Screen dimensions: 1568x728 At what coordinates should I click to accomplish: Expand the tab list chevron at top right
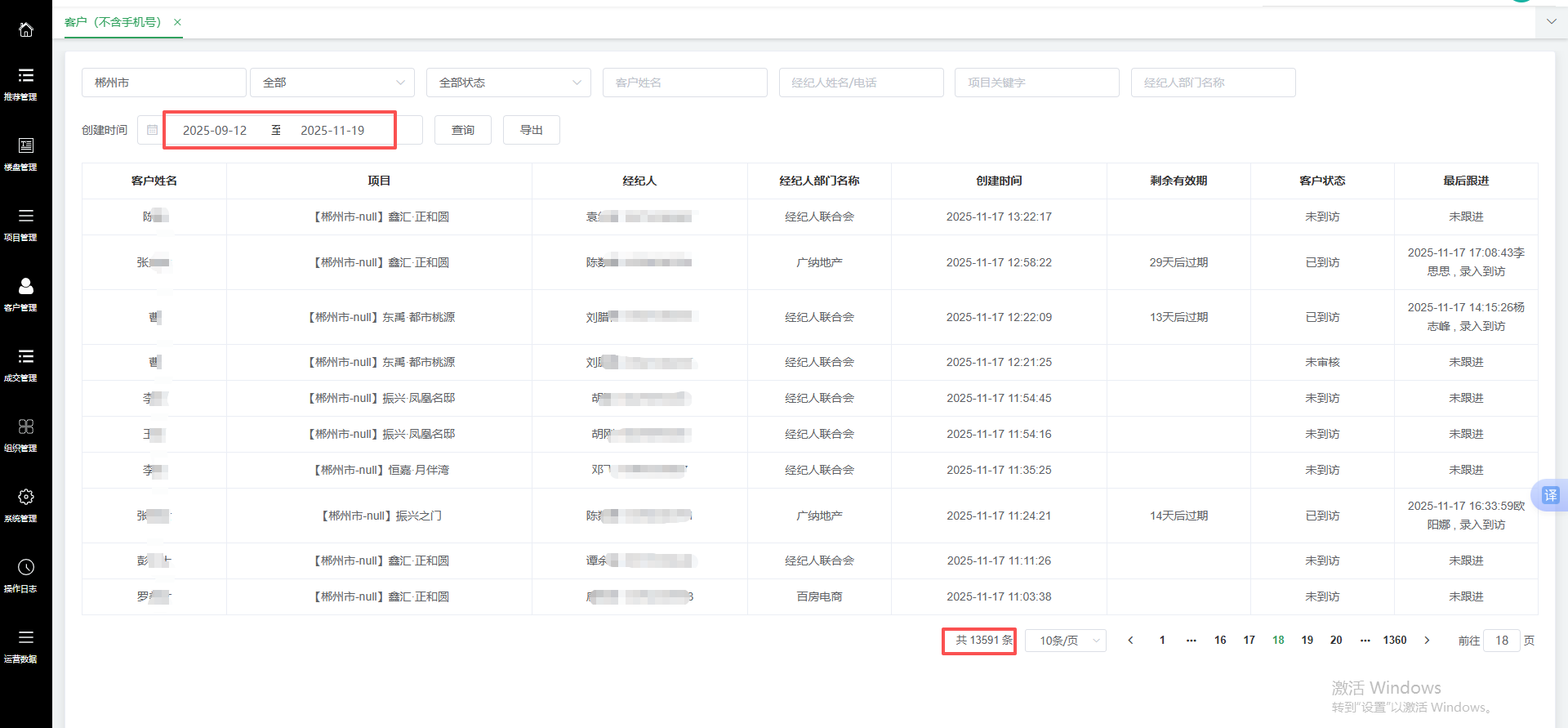tap(1551, 22)
